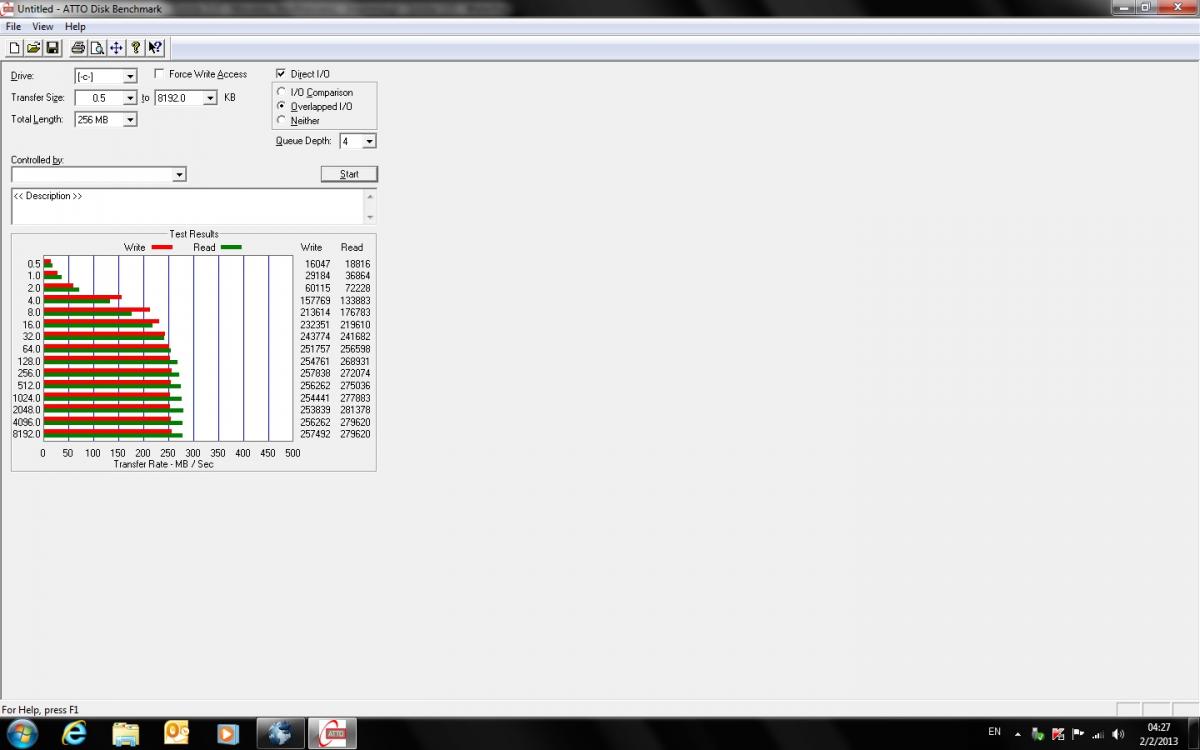This screenshot has width=1200, height=750.
Task: Click the 1024.0 transfer size label
Action: [27, 398]
